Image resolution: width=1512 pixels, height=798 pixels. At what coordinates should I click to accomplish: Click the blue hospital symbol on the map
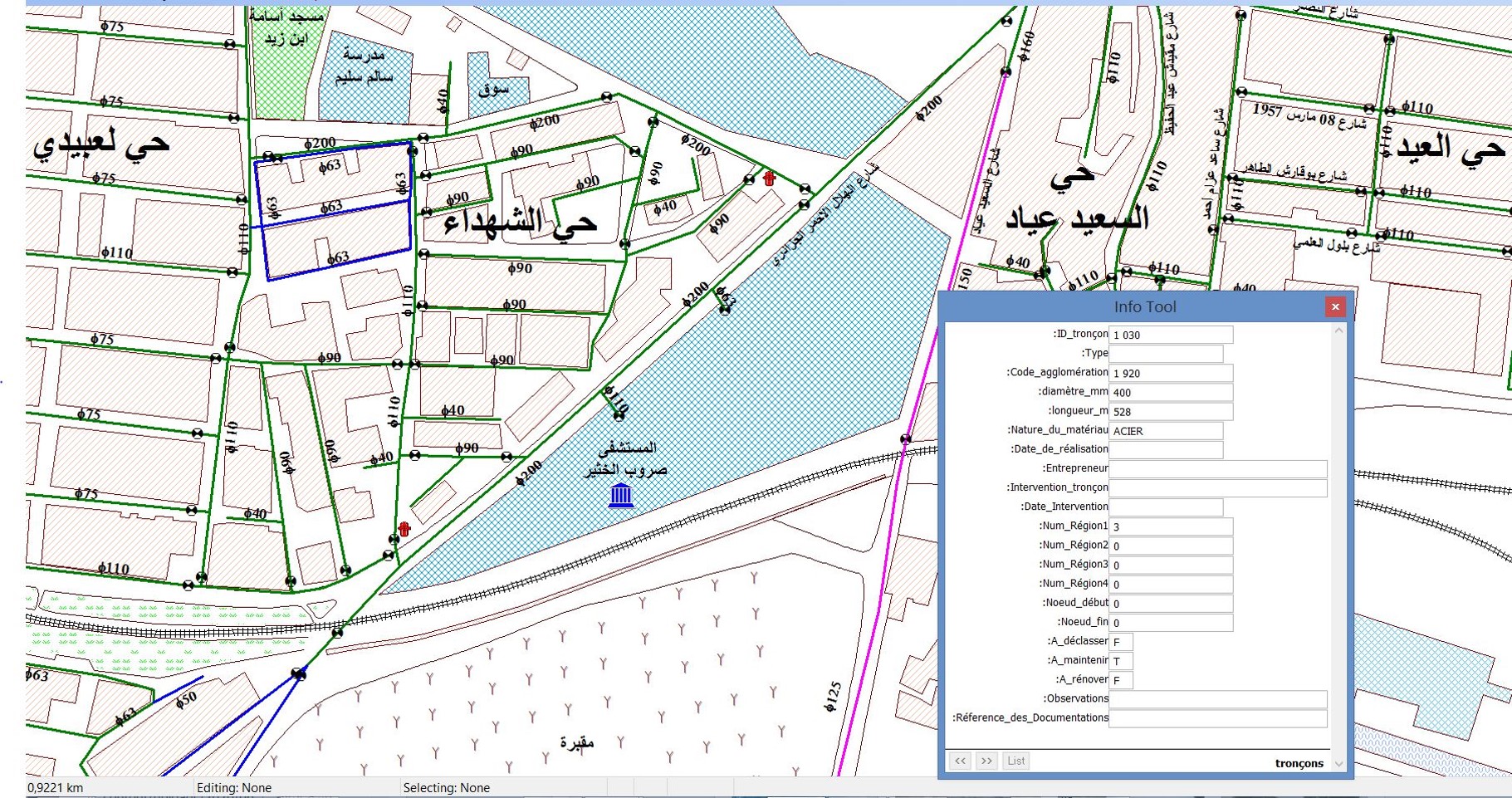620,496
